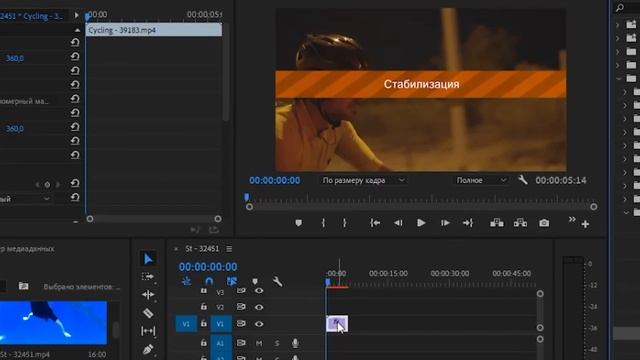Image resolution: width=640 pixels, height=360 pixels.
Task: Reset parameter next to second 360,0 value
Action: click(75, 127)
